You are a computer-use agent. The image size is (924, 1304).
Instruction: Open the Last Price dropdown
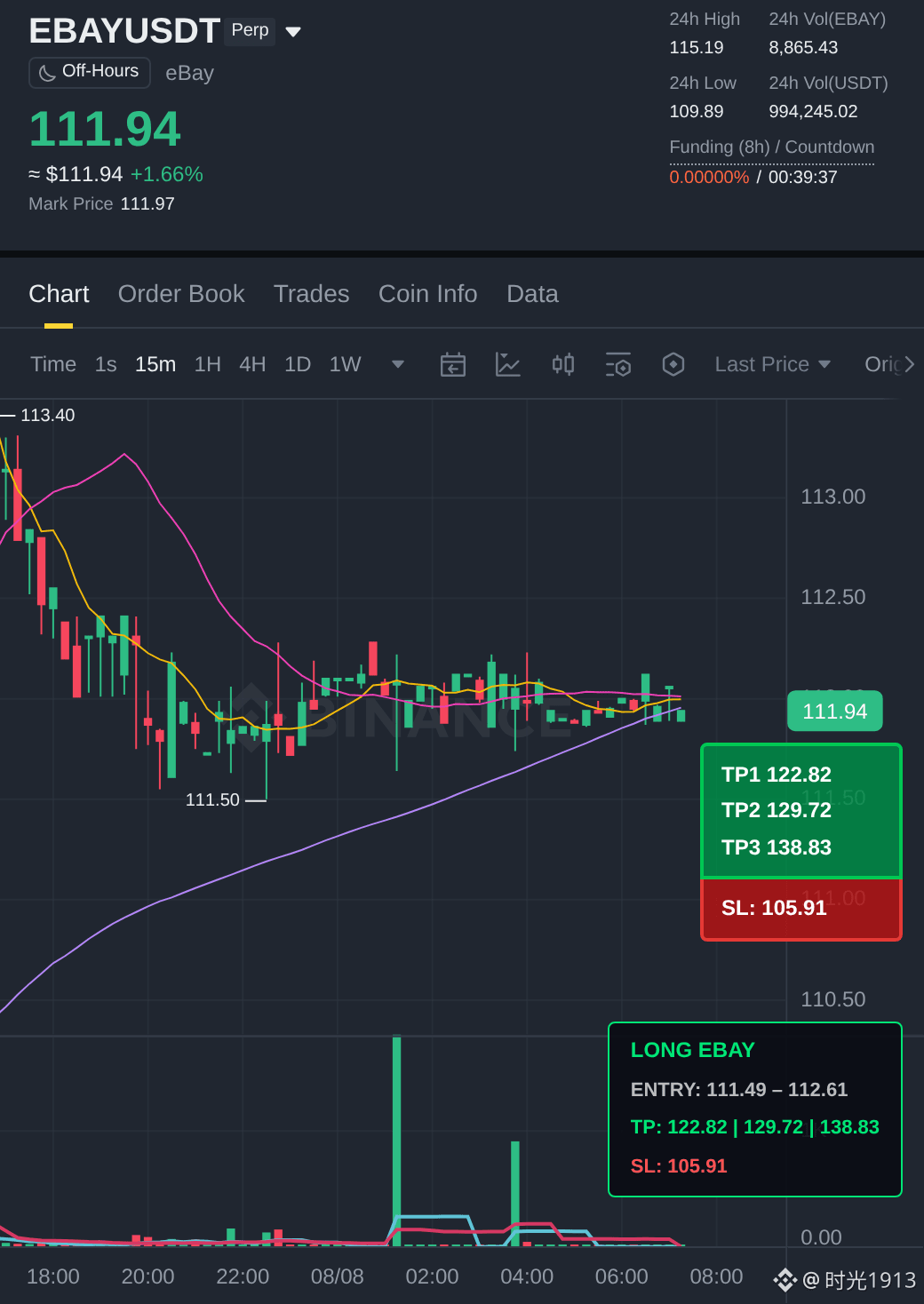[x=773, y=364]
